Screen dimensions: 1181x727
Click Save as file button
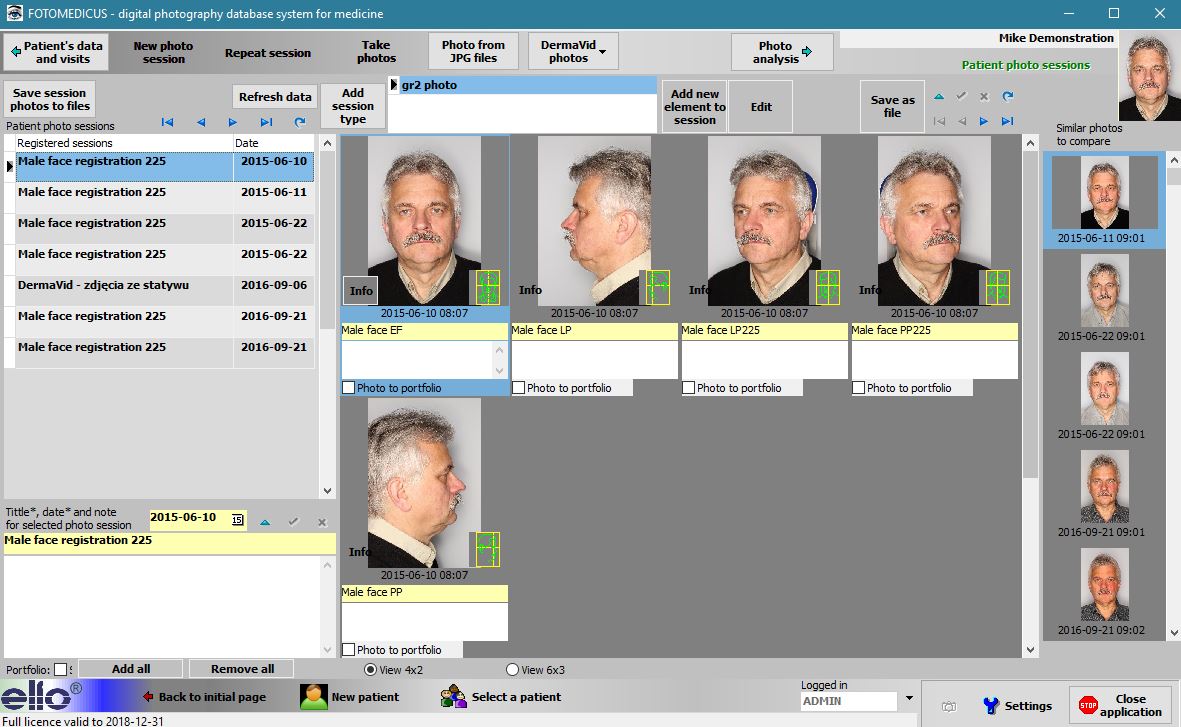click(x=893, y=106)
